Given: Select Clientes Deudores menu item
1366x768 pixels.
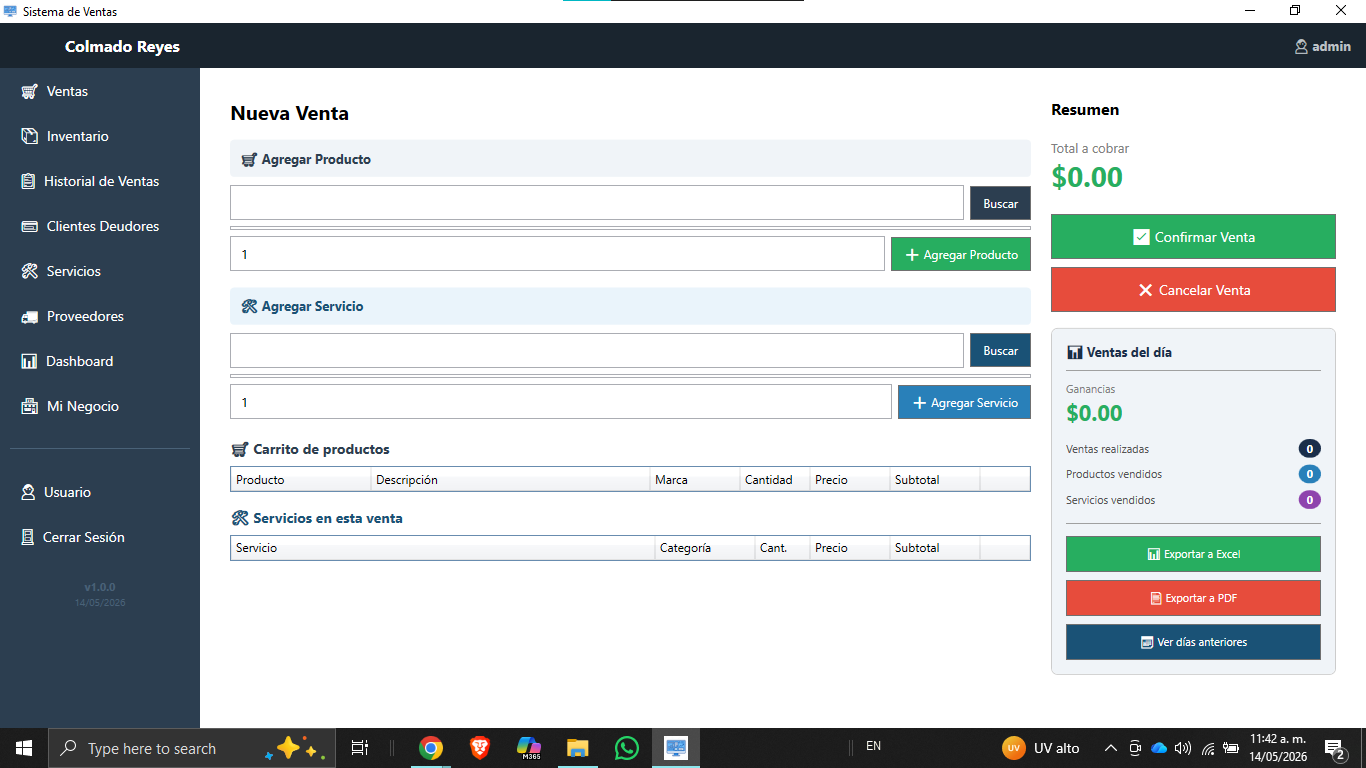Looking at the screenshot, I should [x=100, y=226].
